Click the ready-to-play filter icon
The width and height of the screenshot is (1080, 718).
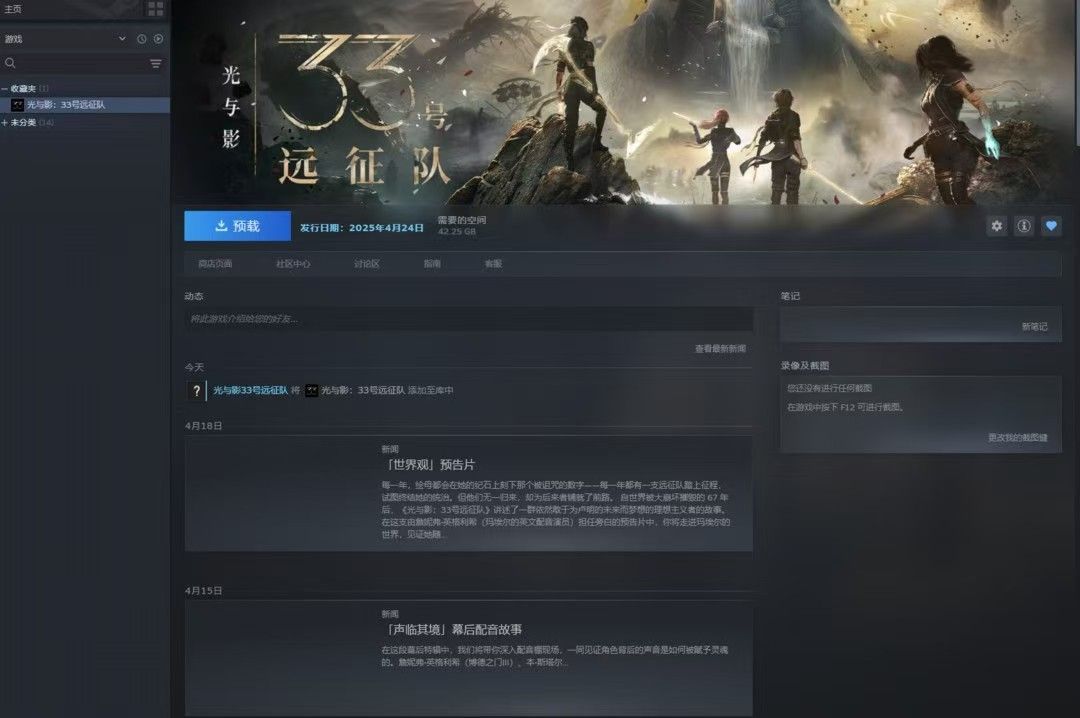click(158, 39)
